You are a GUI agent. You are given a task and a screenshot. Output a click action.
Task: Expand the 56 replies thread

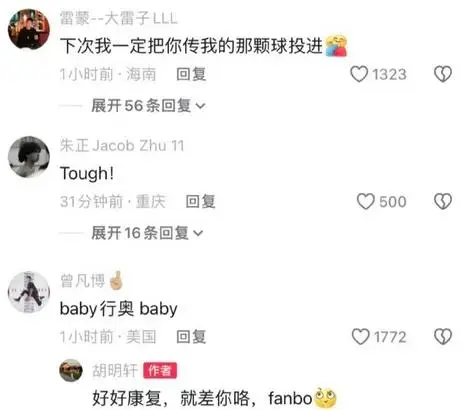point(148,106)
